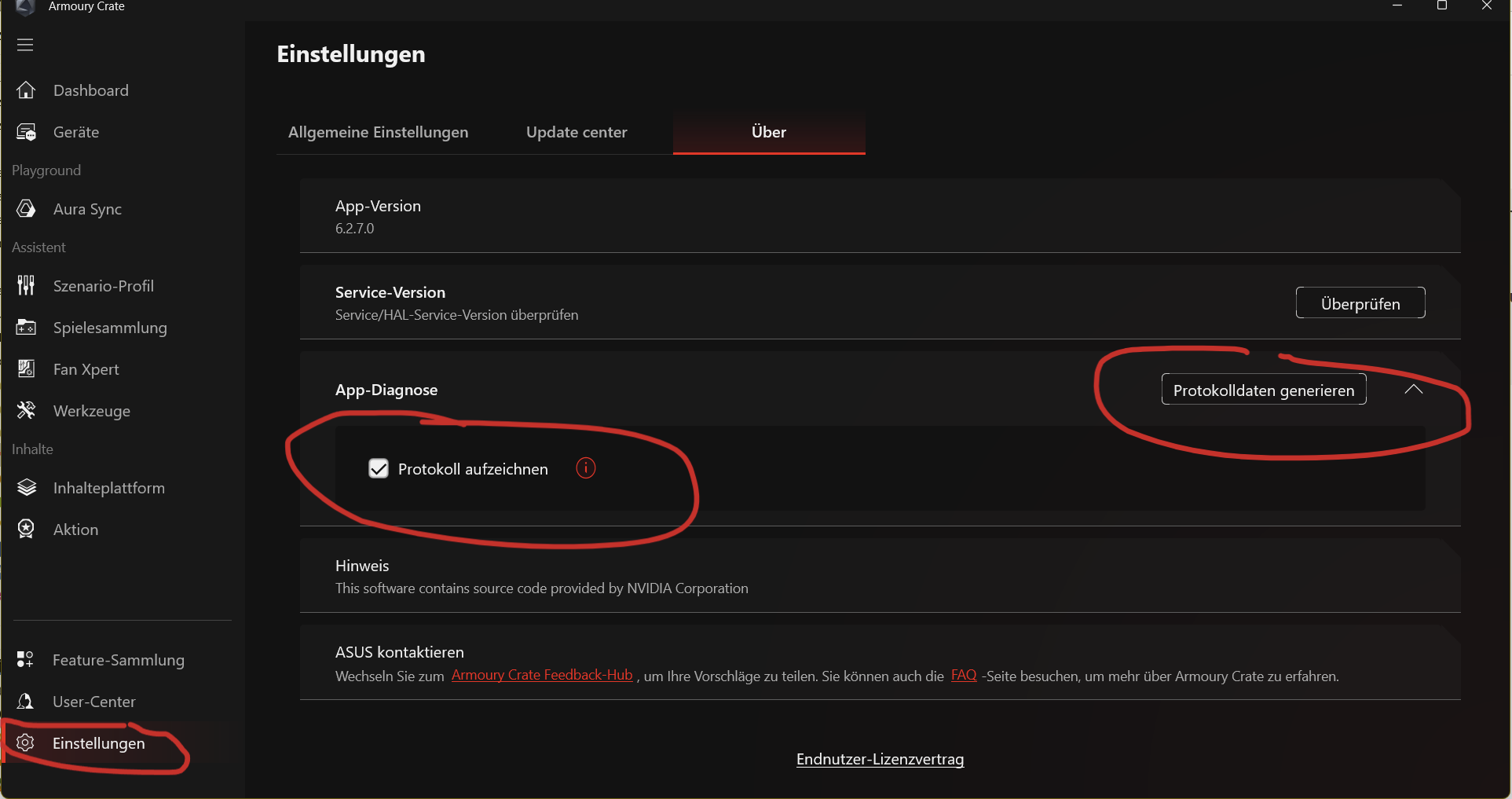
Task: Generate logs with Protokolldaten generieren
Action: coord(1263,389)
